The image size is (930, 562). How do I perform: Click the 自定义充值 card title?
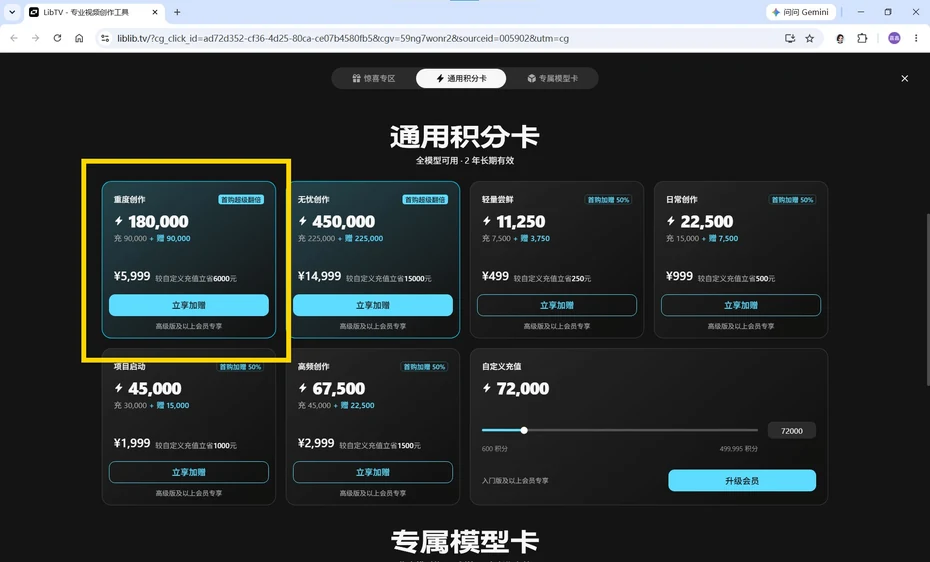pyautogui.click(x=501, y=366)
